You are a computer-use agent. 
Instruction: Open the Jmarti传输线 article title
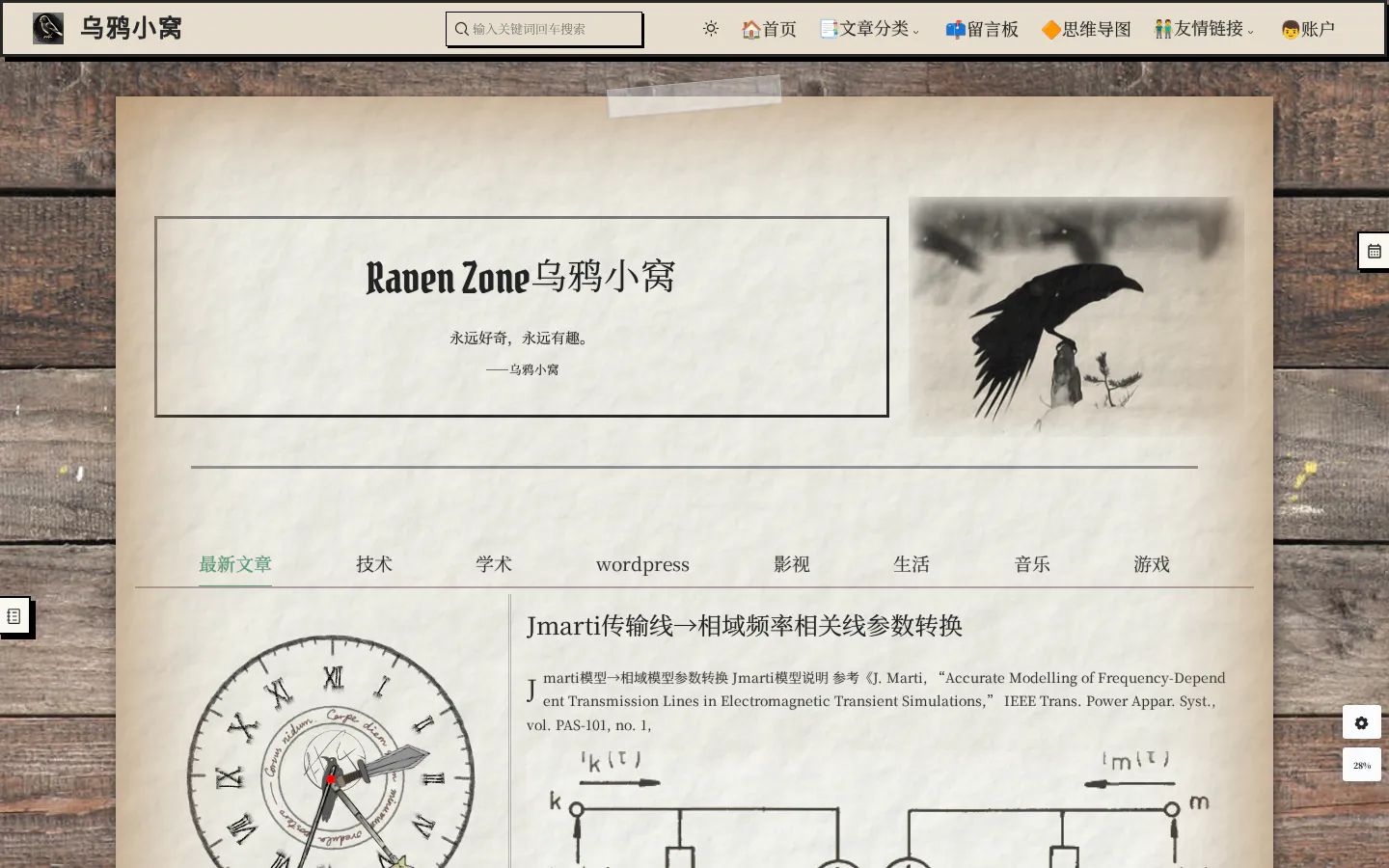(x=745, y=626)
